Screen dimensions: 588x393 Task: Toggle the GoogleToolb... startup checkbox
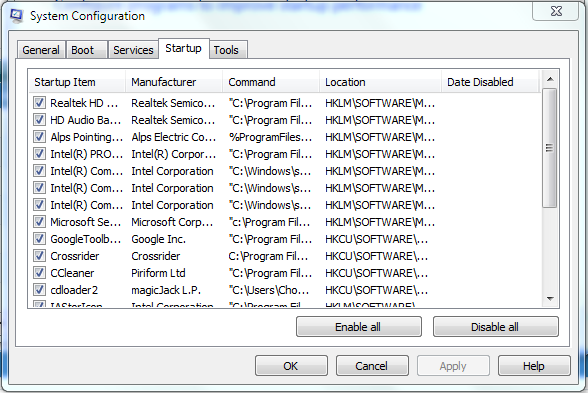[39, 239]
